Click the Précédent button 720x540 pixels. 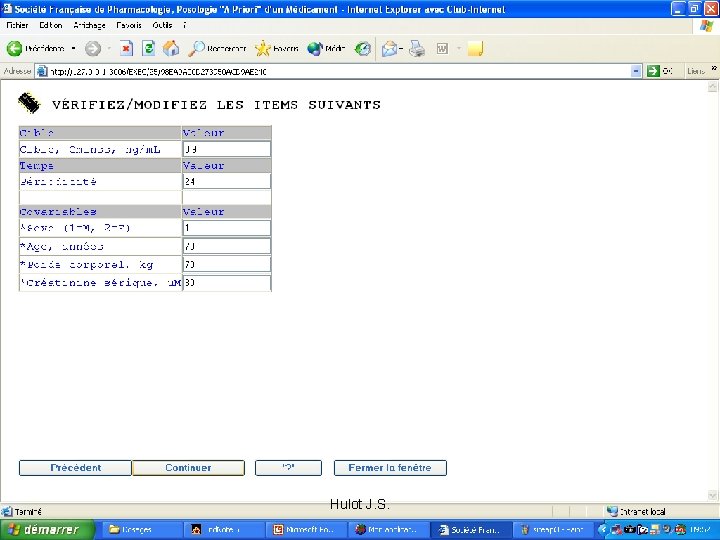click(x=75, y=468)
